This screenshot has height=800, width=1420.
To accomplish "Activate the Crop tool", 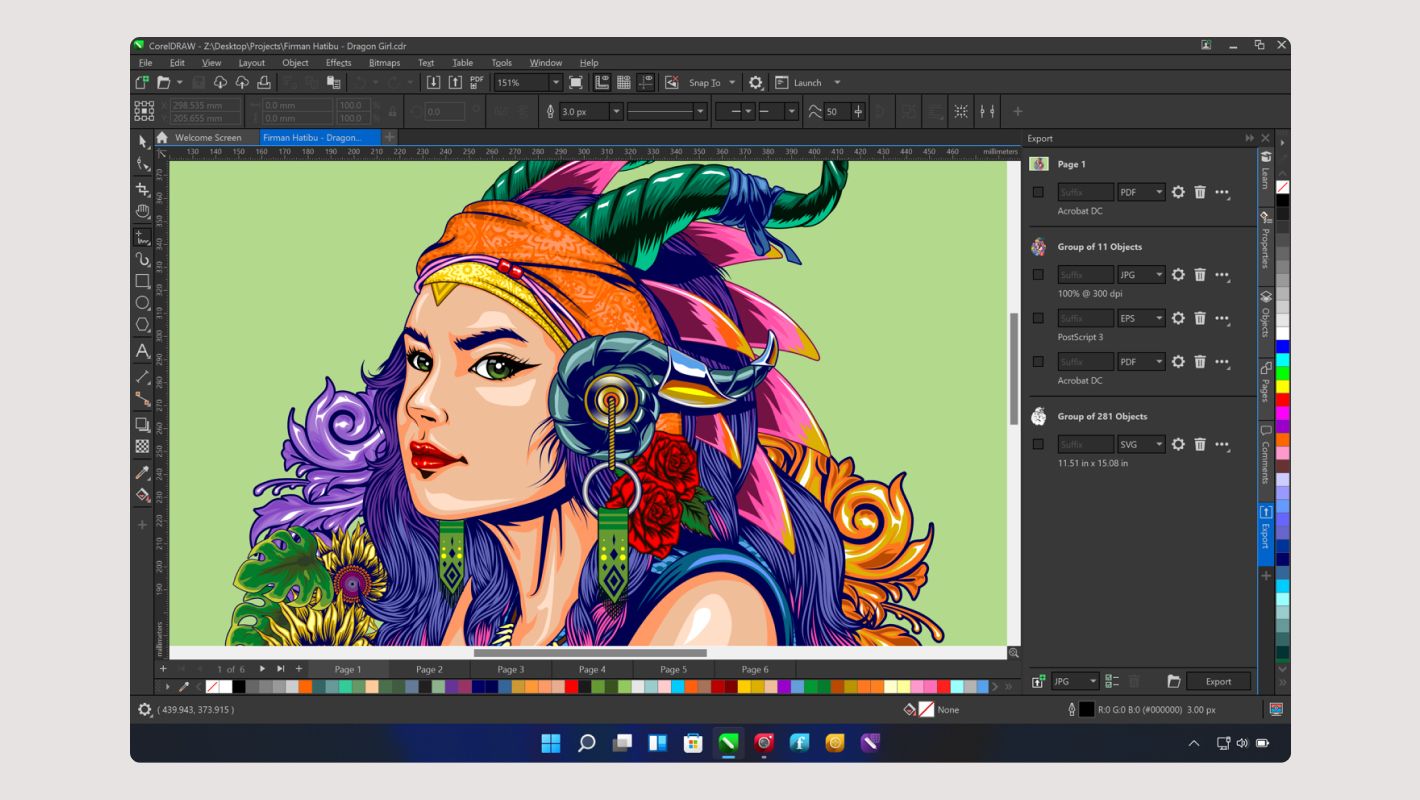I will coord(143,187).
